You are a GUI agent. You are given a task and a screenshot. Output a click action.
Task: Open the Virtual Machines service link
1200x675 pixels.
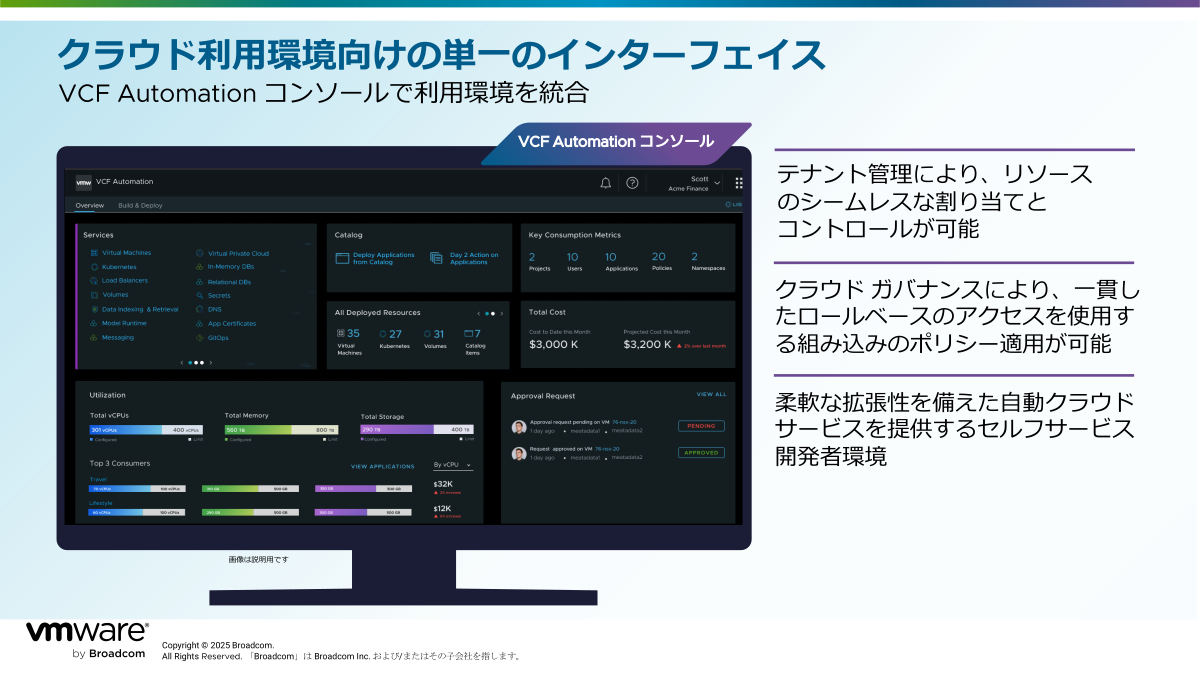pyautogui.click(x=127, y=253)
